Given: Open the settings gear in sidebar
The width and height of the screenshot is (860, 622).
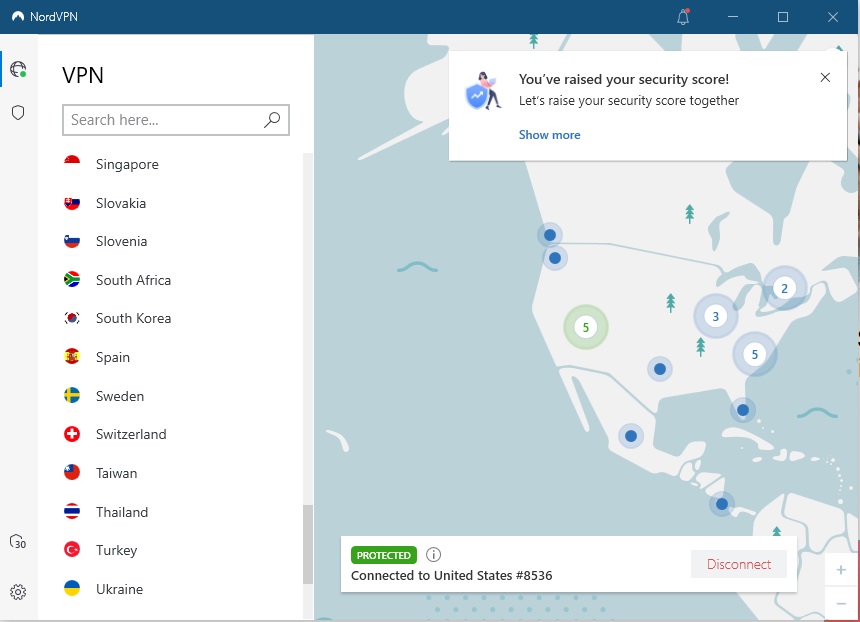Looking at the screenshot, I should click(x=18, y=592).
